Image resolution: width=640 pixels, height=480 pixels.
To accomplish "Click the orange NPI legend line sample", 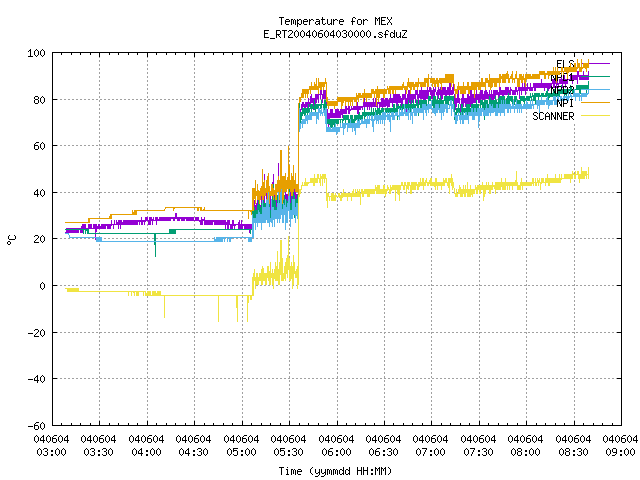I will pyautogui.click(x=596, y=103).
